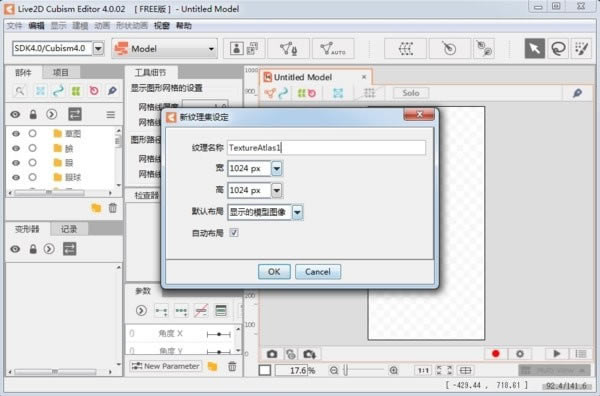The image size is (600, 396).
Task: Choose the lasso selection tool
Action: pos(558,49)
